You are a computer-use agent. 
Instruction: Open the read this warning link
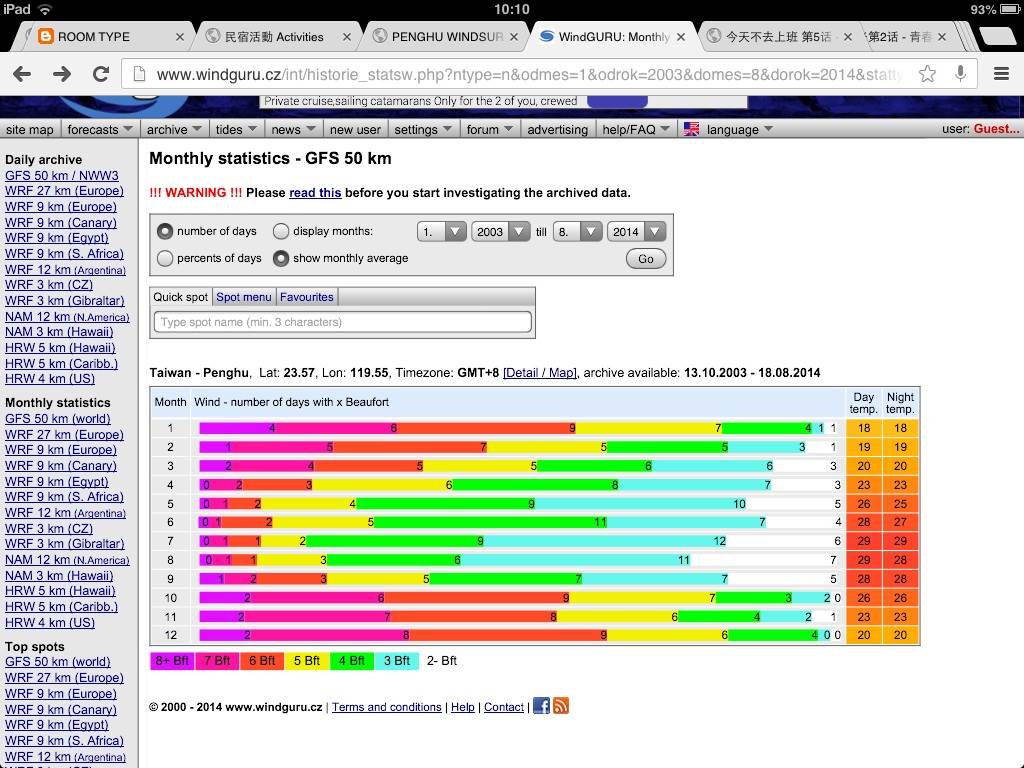(x=315, y=193)
